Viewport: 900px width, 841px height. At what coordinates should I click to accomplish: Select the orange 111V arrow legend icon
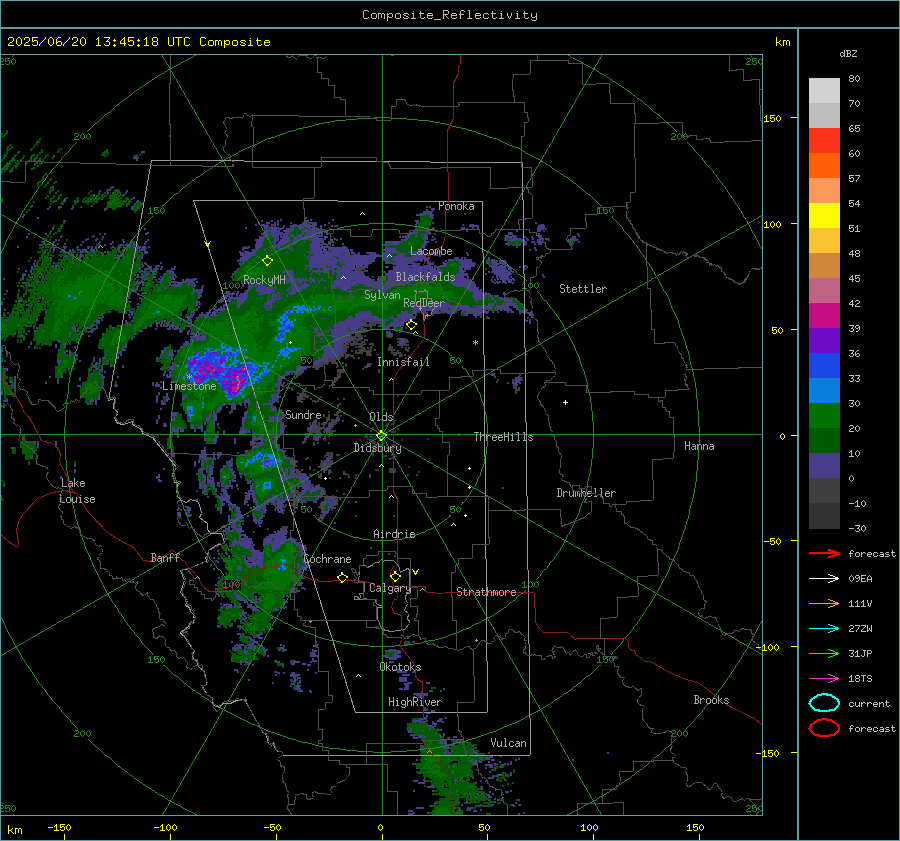tap(824, 603)
